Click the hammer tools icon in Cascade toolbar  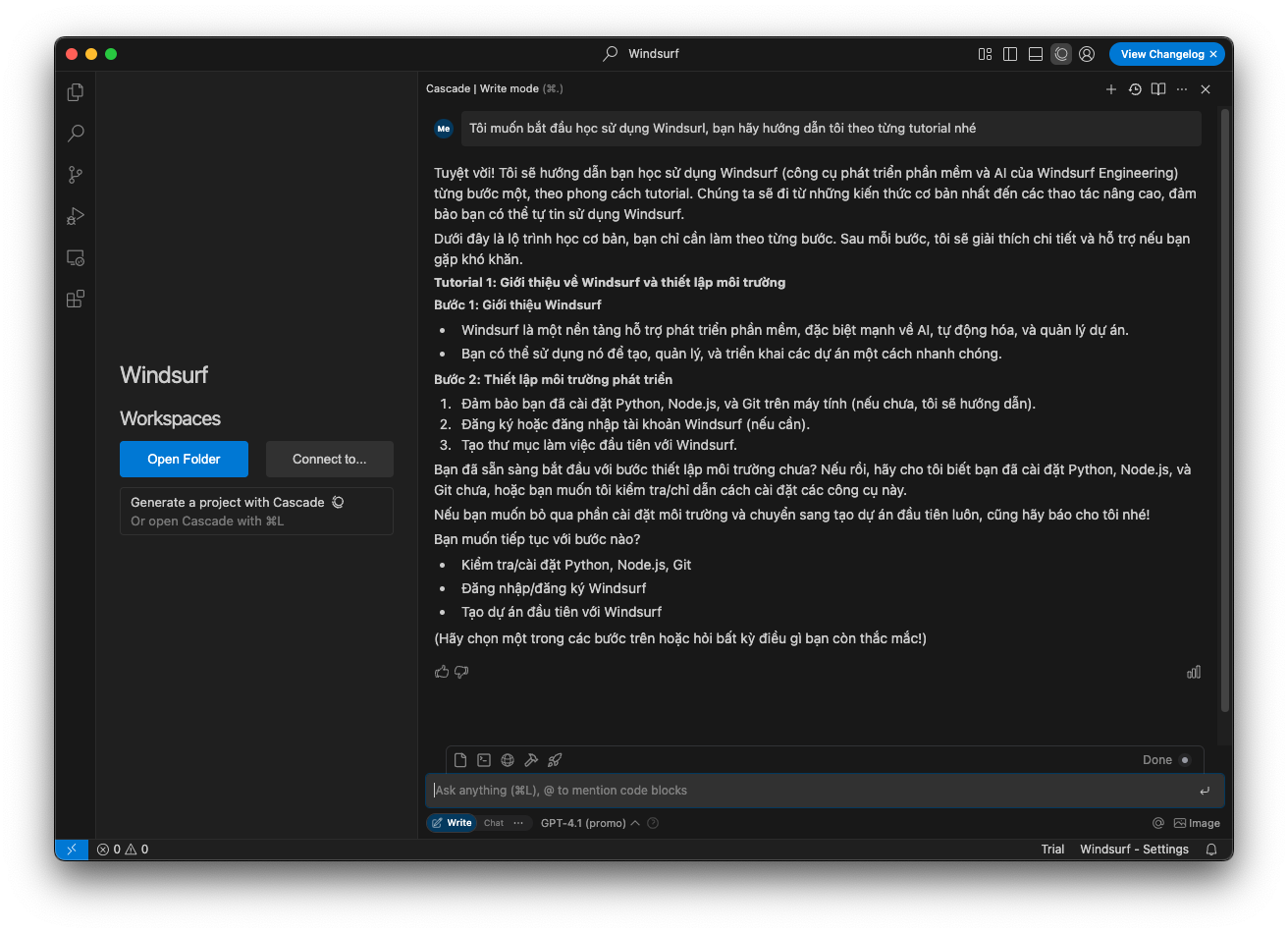coord(531,760)
